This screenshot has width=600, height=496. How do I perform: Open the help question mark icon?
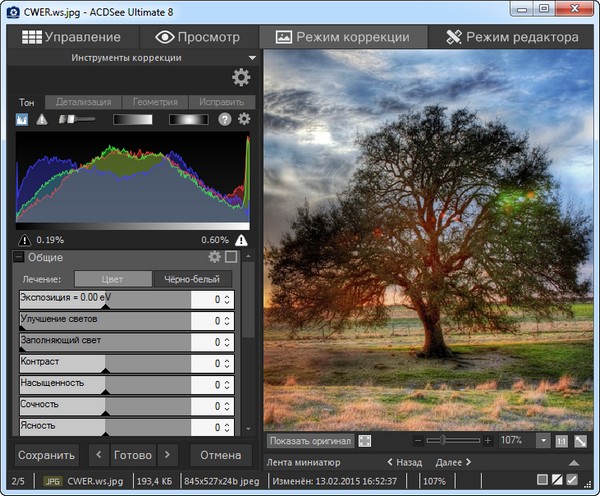pos(225,119)
